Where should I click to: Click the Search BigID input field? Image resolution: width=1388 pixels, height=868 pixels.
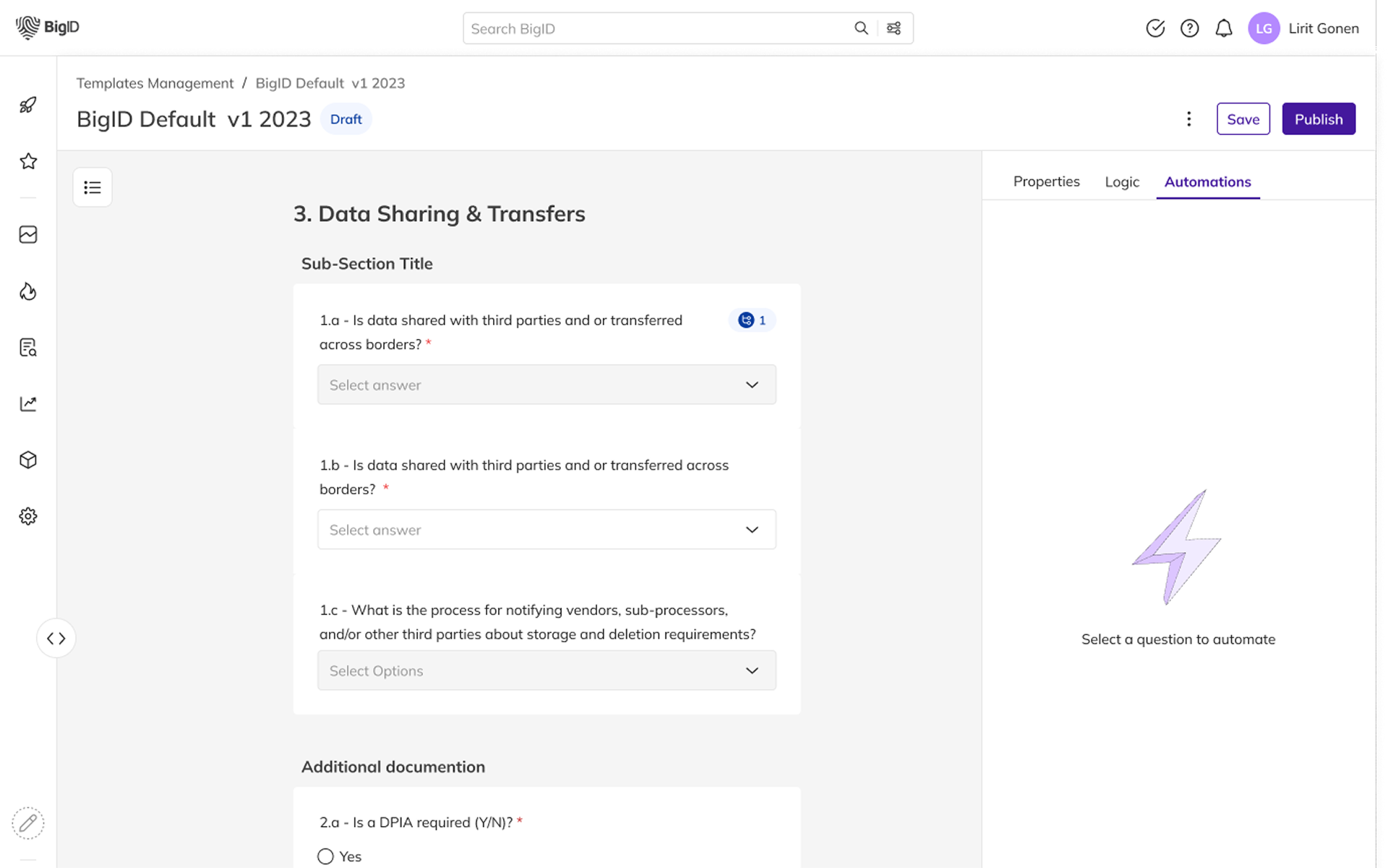(x=658, y=29)
